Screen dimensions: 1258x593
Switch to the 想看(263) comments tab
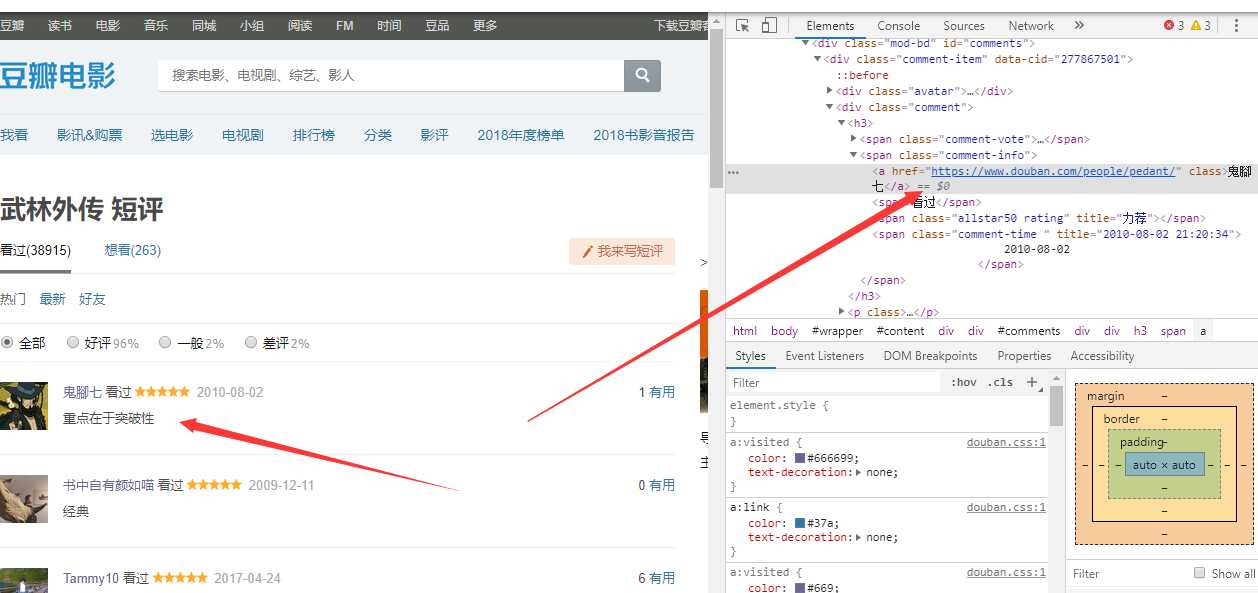(x=133, y=250)
